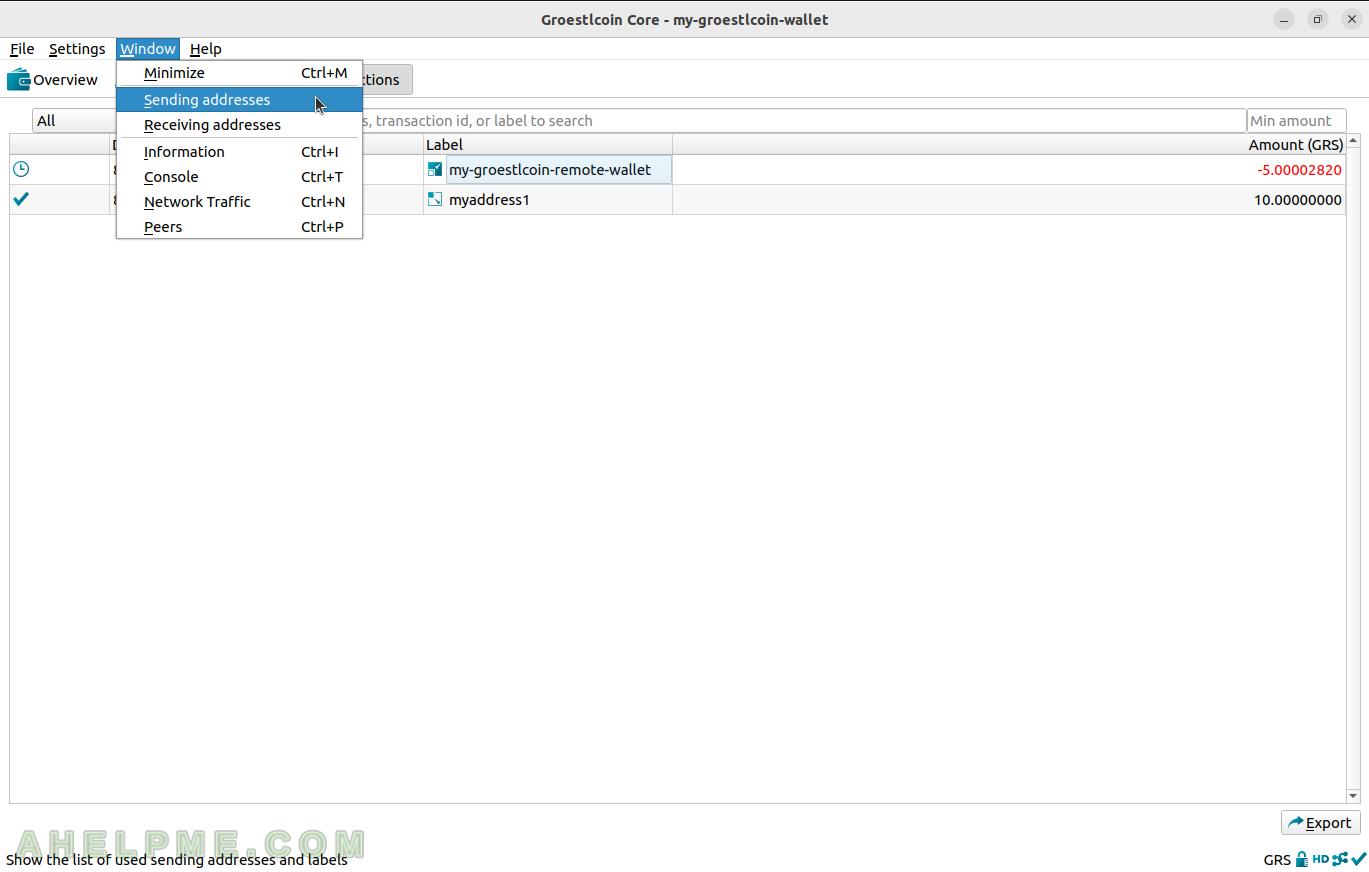Sort by the Amount (GRS) column header
Image resolution: width=1369 pixels, height=872 pixels.
1009,145
